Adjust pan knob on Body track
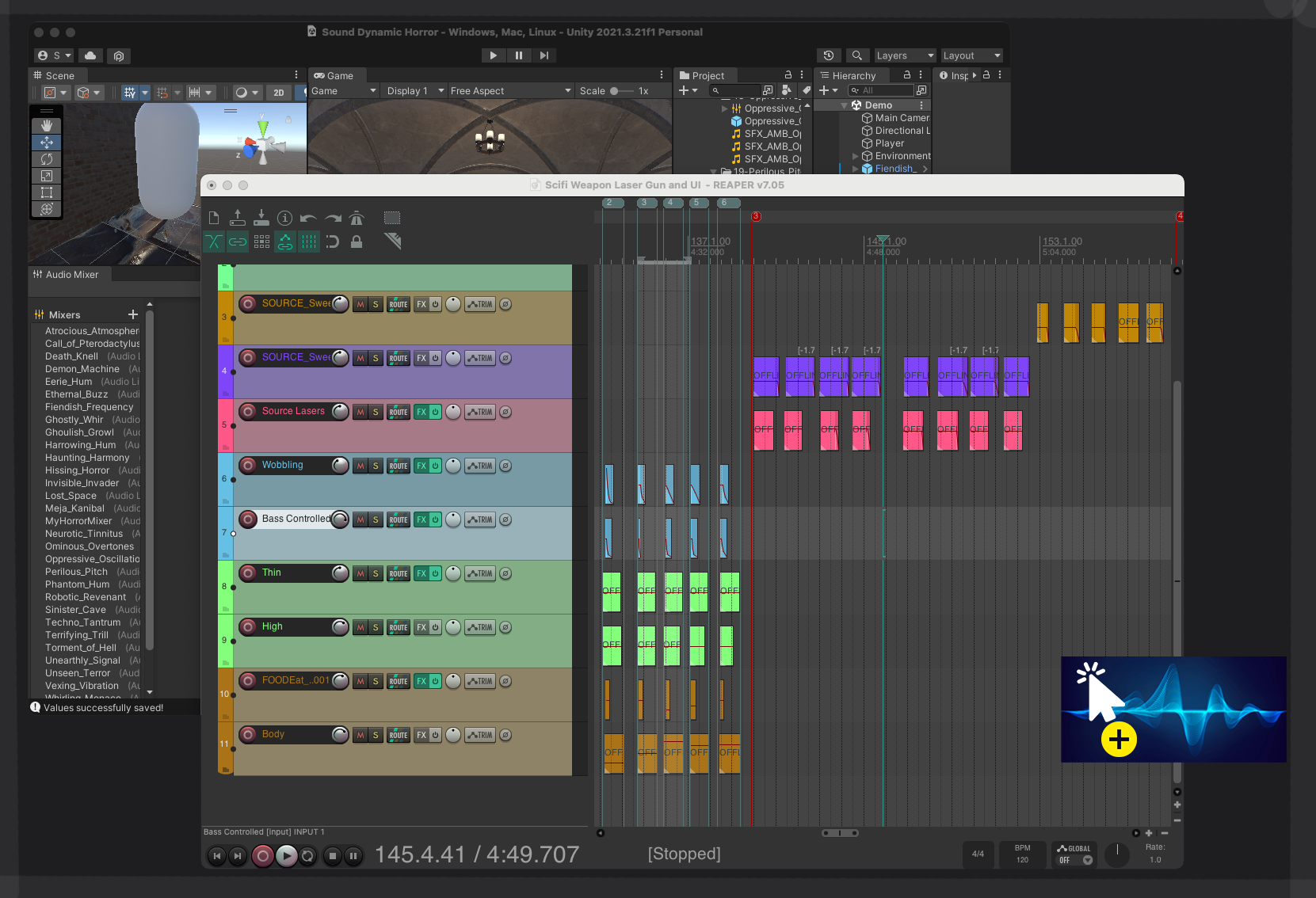The width and height of the screenshot is (1316, 898). pyautogui.click(x=453, y=735)
